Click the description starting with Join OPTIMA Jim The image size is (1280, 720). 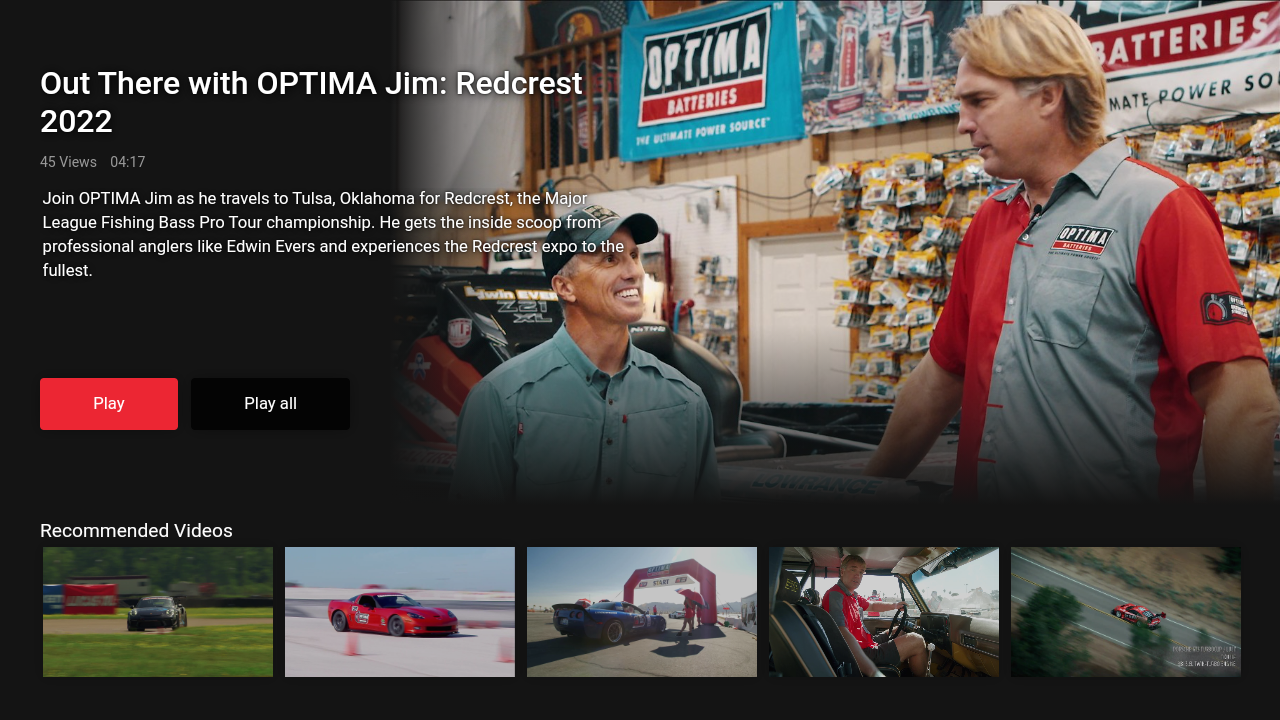point(333,234)
